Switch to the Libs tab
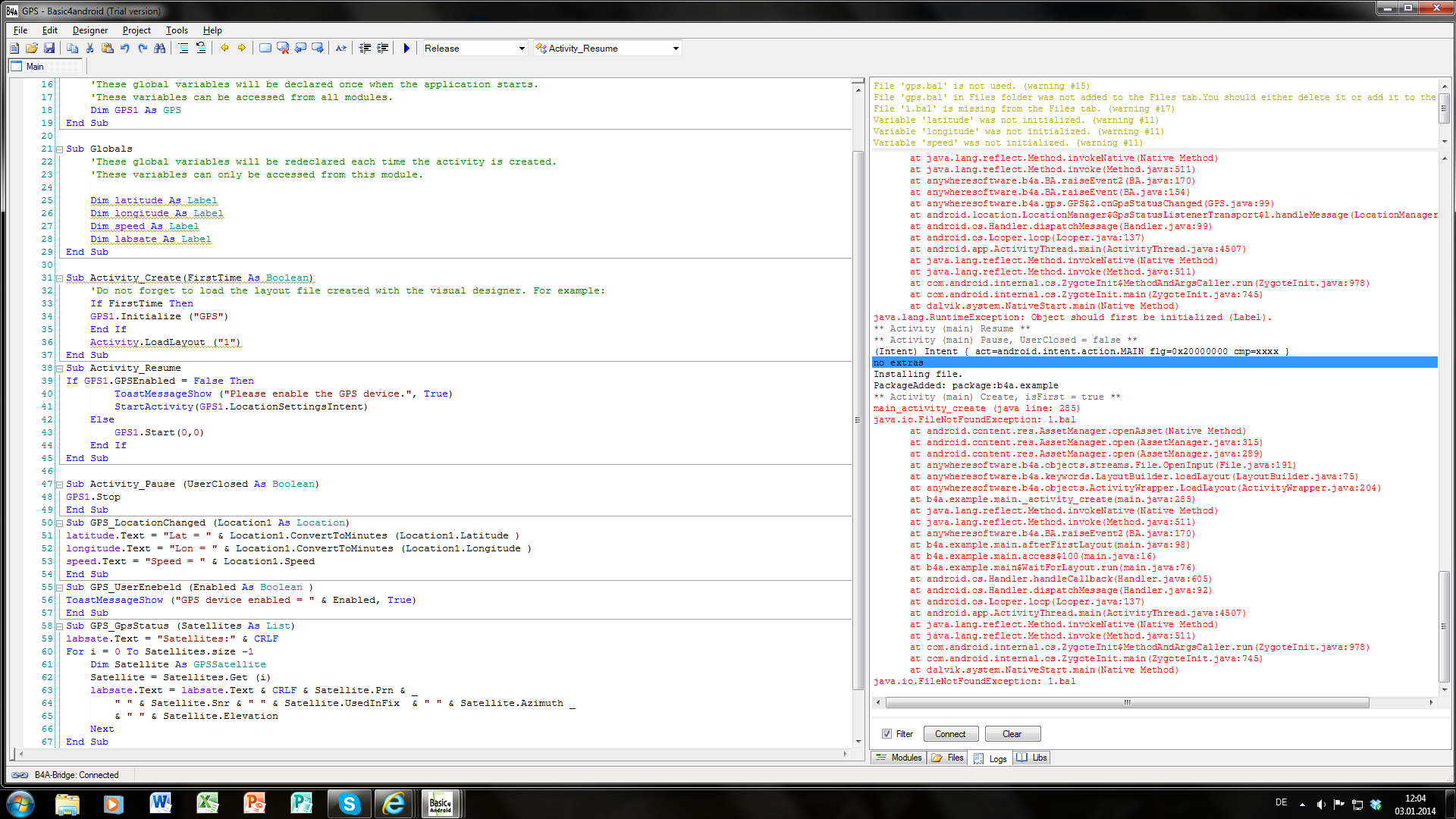The width and height of the screenshot is (1456, 819). tap(1031, 758)
